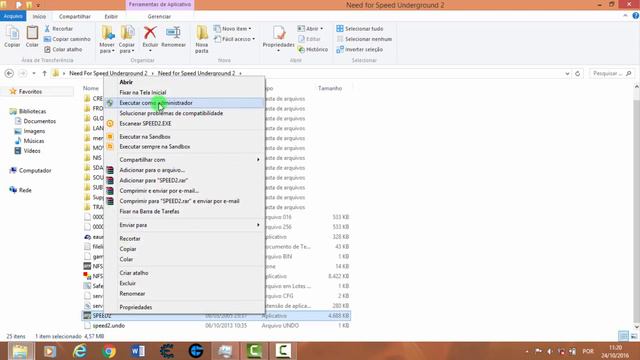
Task: Choose Executar na Sandbox
Action: point(184,136)
